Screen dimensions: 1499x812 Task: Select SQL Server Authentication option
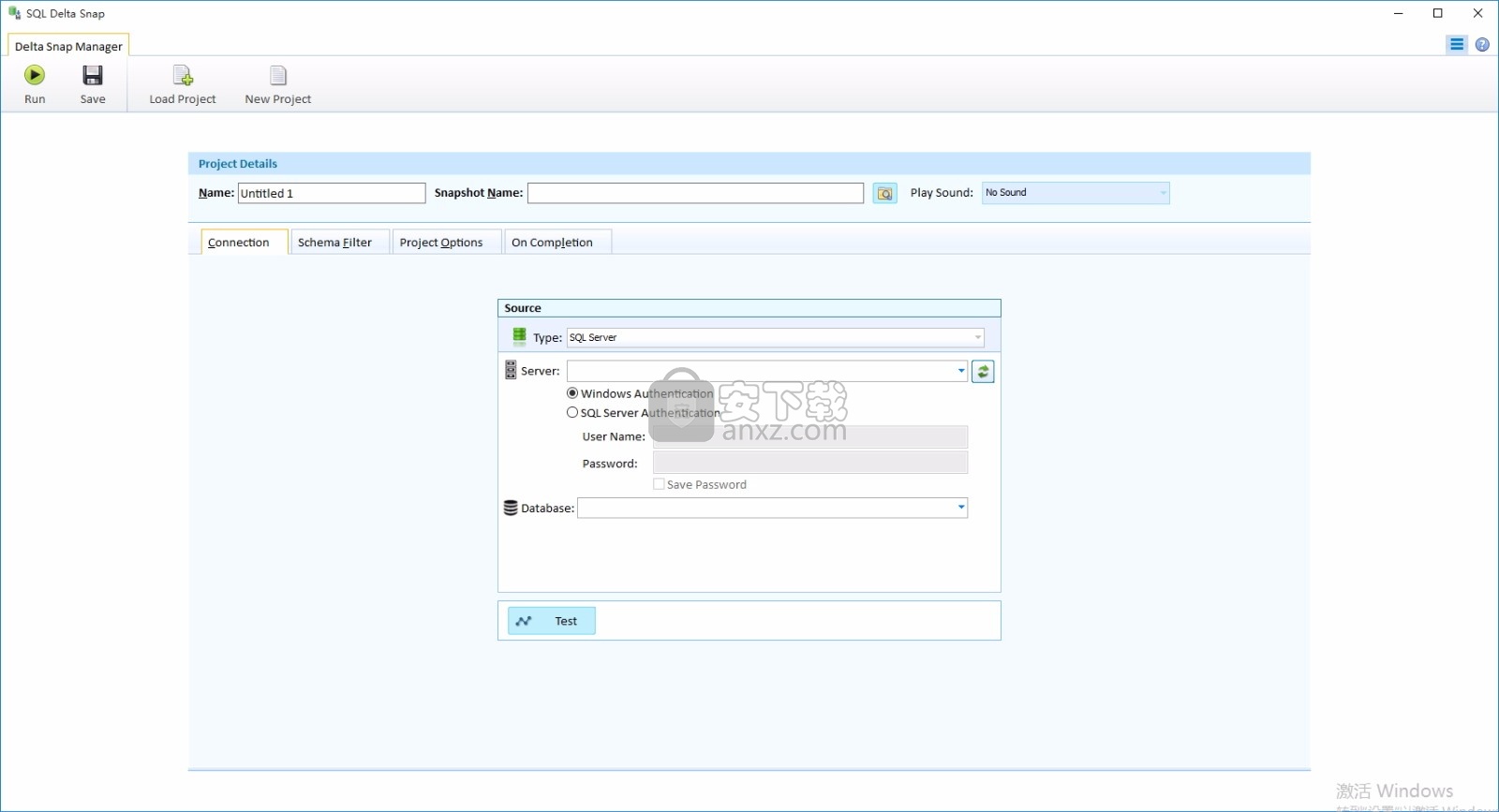pos(645,412)
